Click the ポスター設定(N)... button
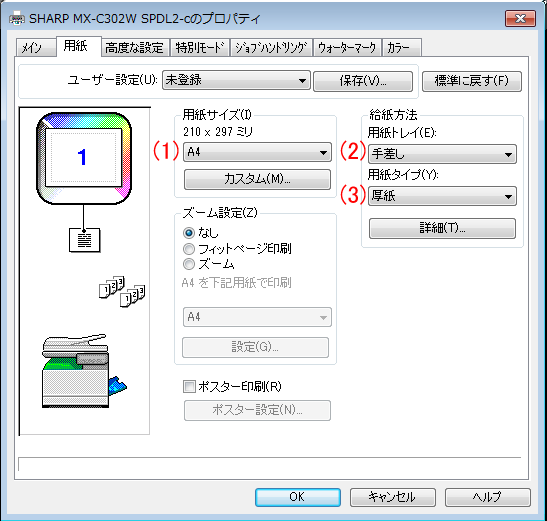547x521 pixels. coord(257,410)
